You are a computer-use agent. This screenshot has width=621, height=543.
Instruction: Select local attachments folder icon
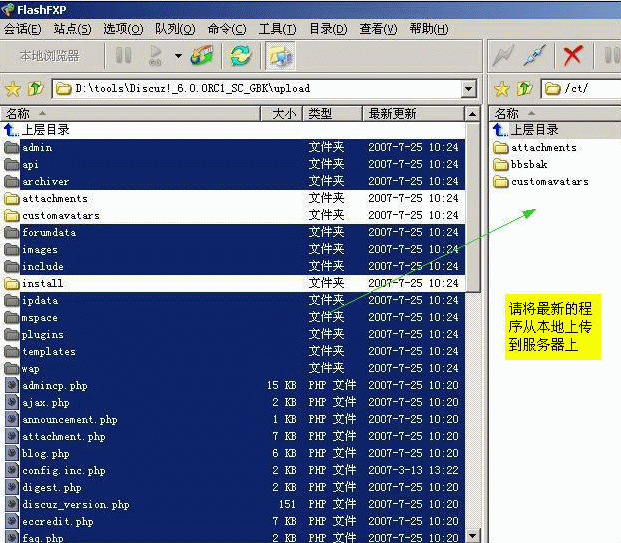pos(11,198)
